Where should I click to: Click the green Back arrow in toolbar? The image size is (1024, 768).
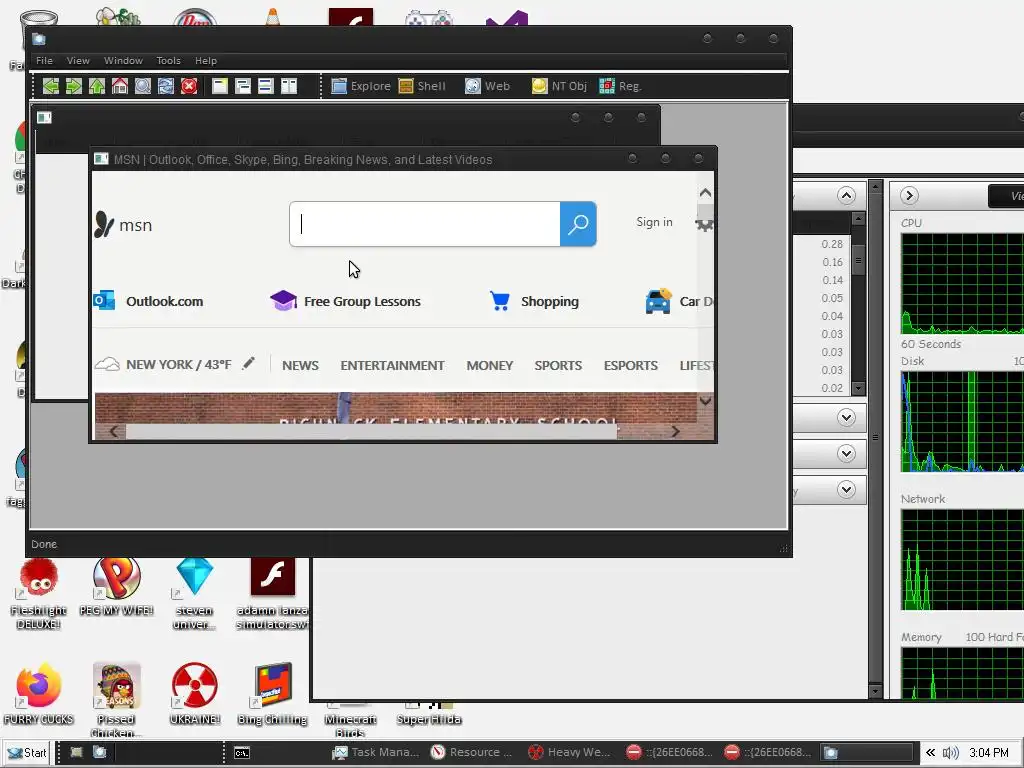[x=51, y=86]
